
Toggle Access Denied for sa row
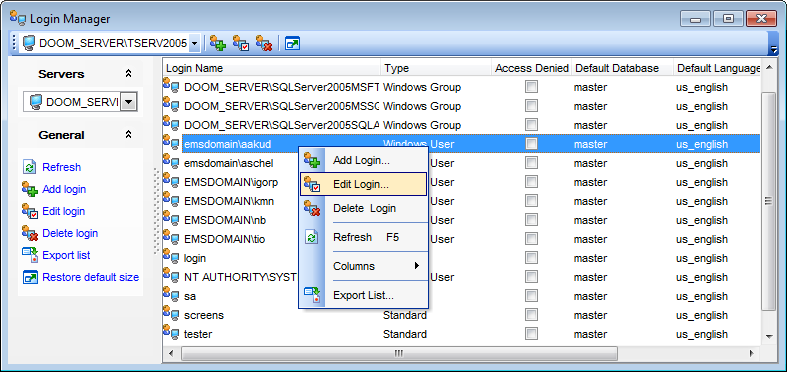click(531, 296)
